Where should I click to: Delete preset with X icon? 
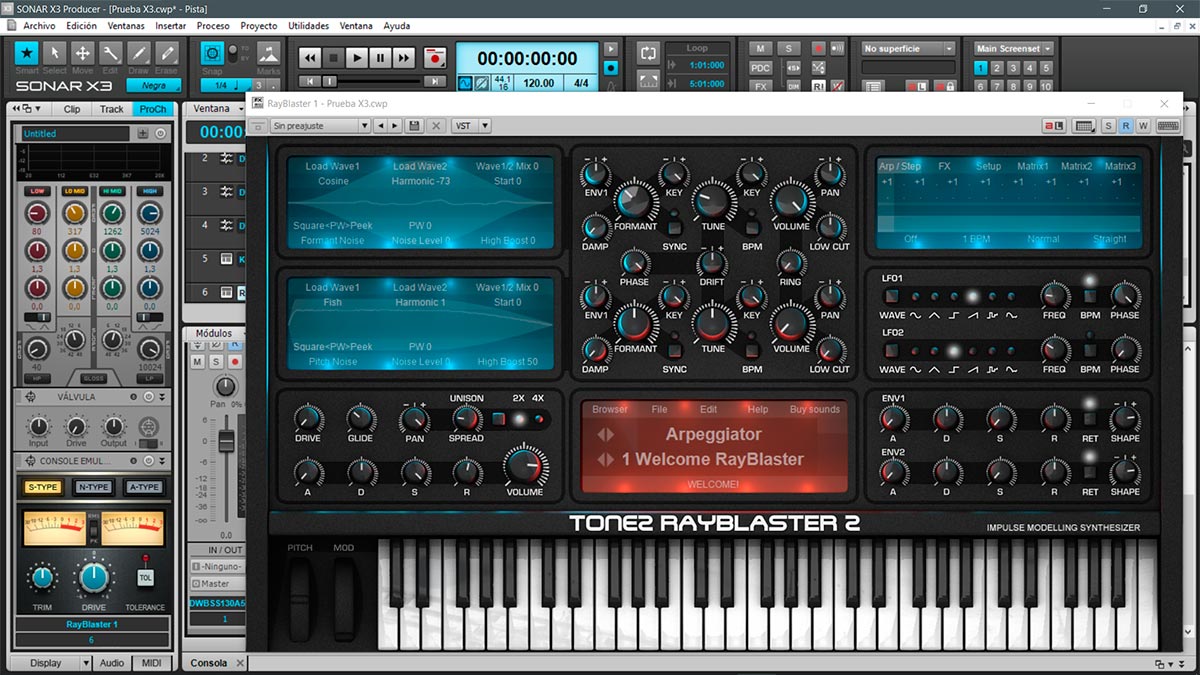tap(436, 126)
